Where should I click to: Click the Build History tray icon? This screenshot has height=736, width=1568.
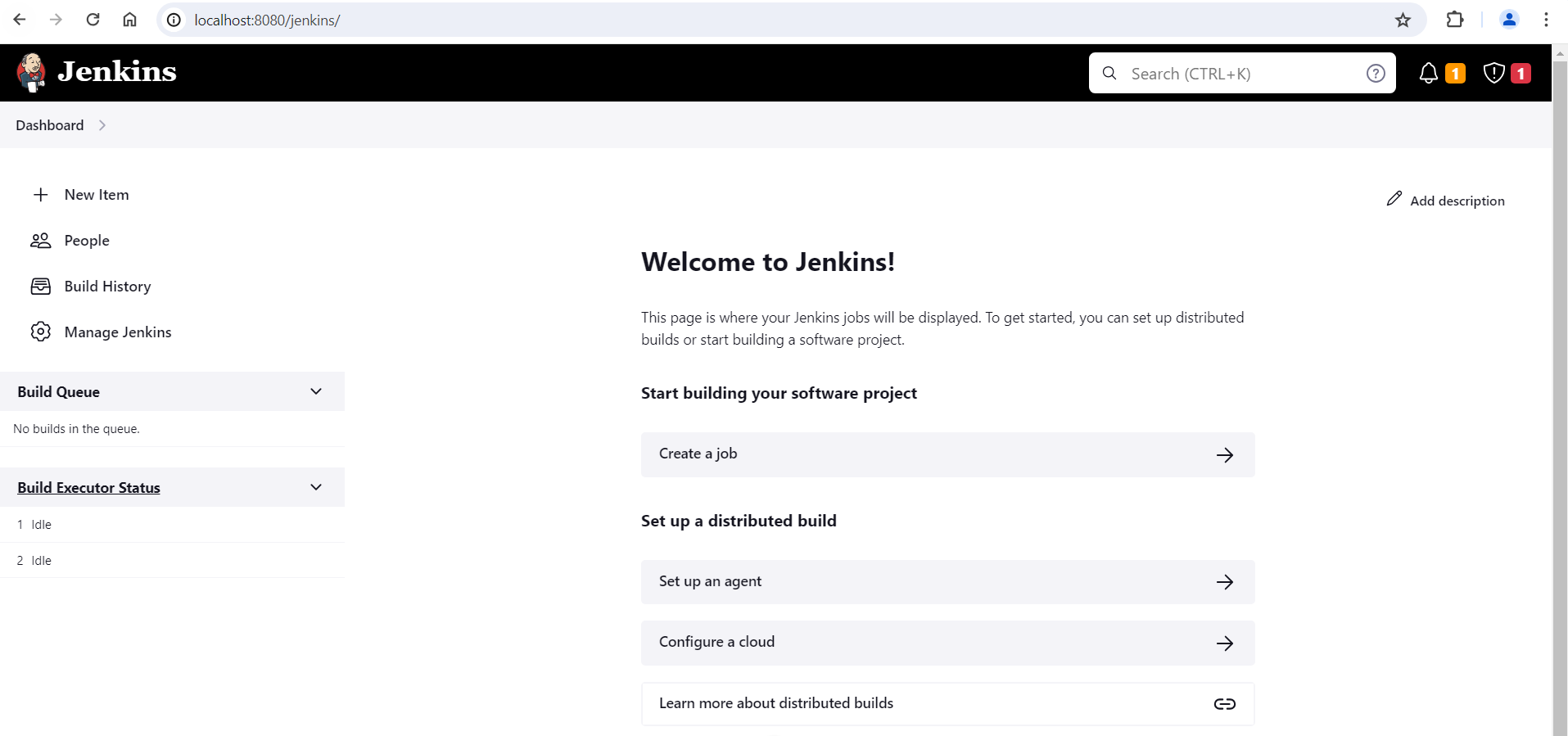click(41, 287)
